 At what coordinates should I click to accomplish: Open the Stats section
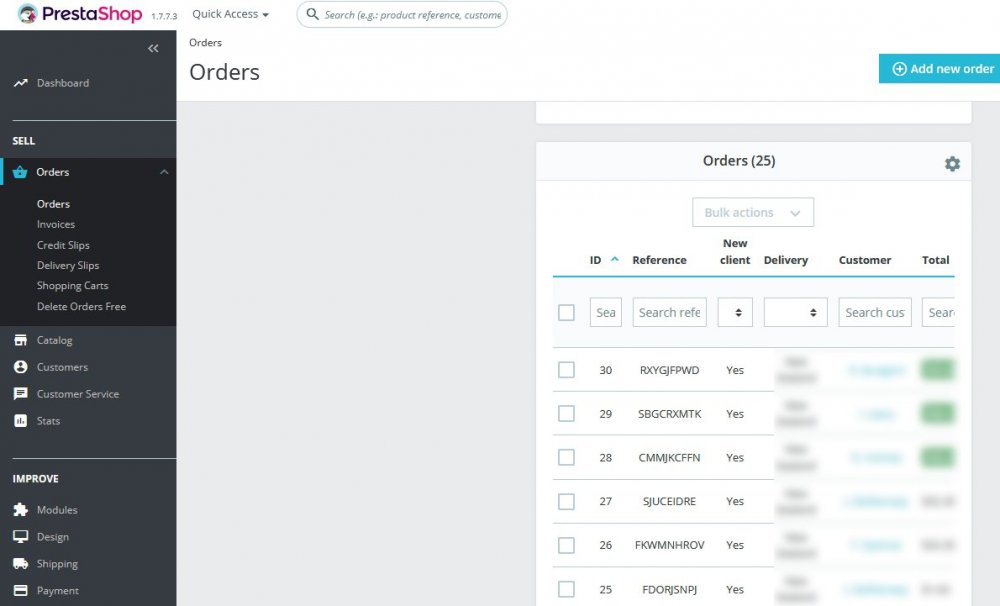click(46, 421)
